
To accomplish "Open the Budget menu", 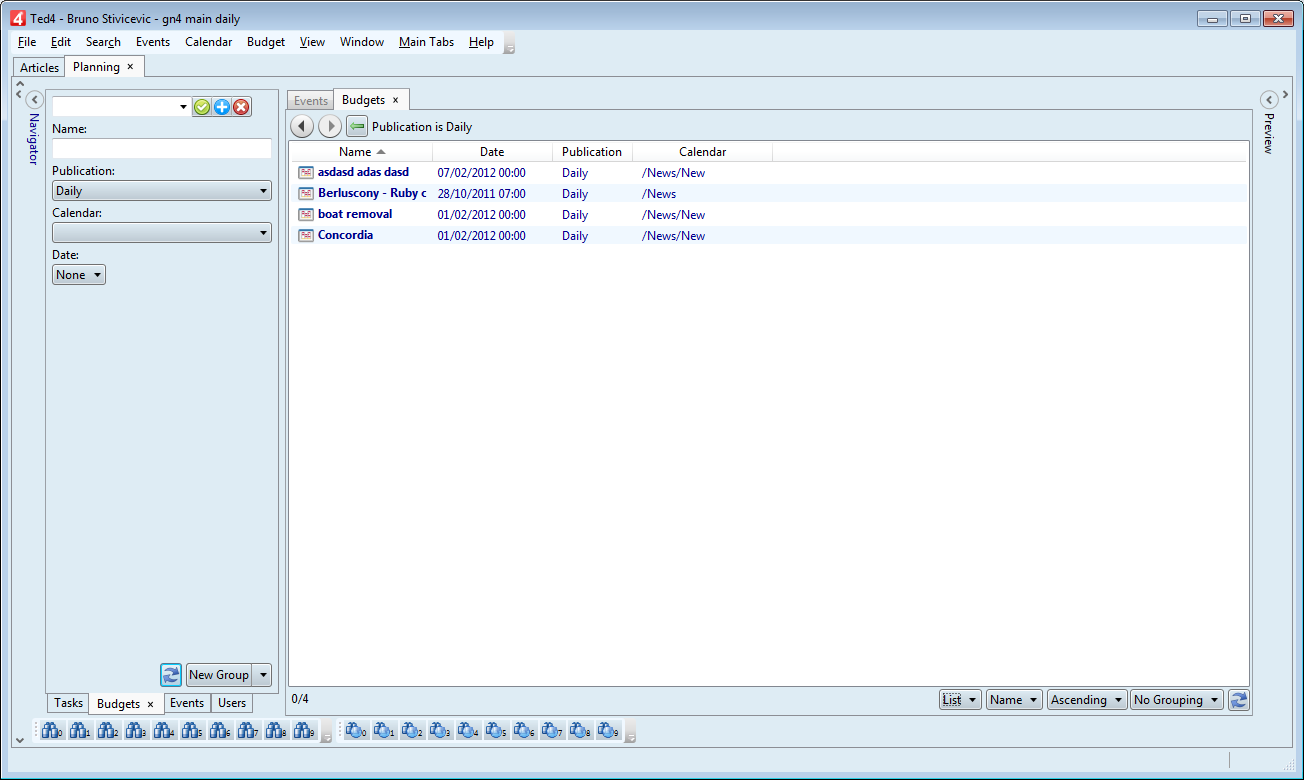I will (x=266, y=42).
